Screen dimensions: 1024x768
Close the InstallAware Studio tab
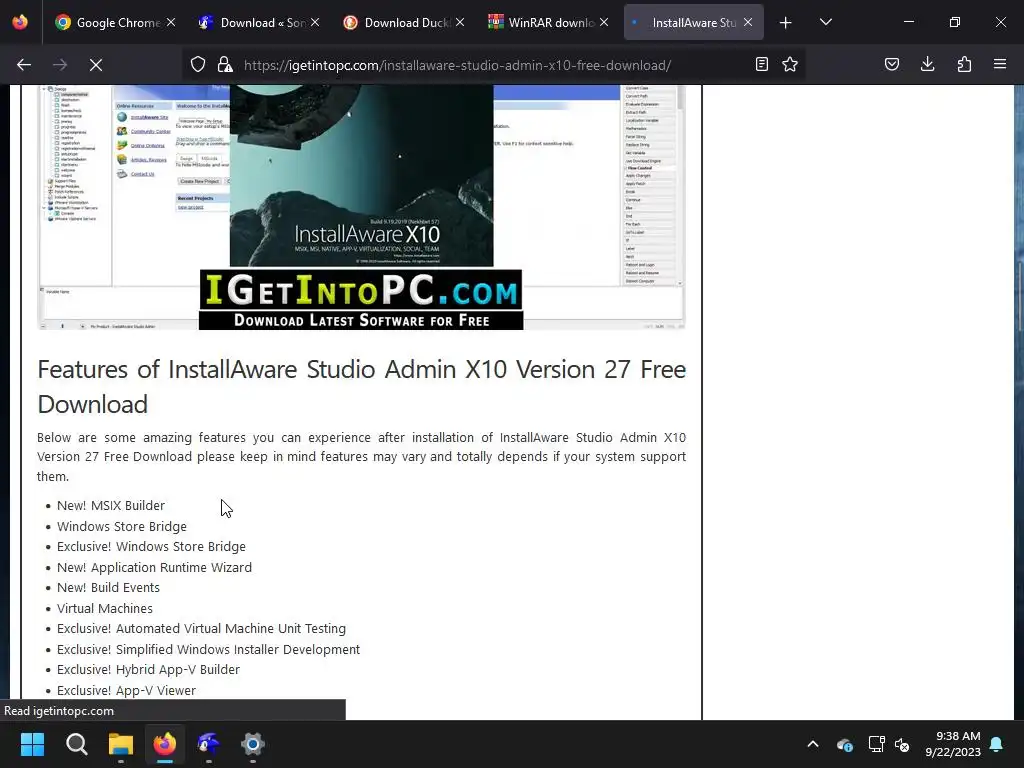point(748,22)
